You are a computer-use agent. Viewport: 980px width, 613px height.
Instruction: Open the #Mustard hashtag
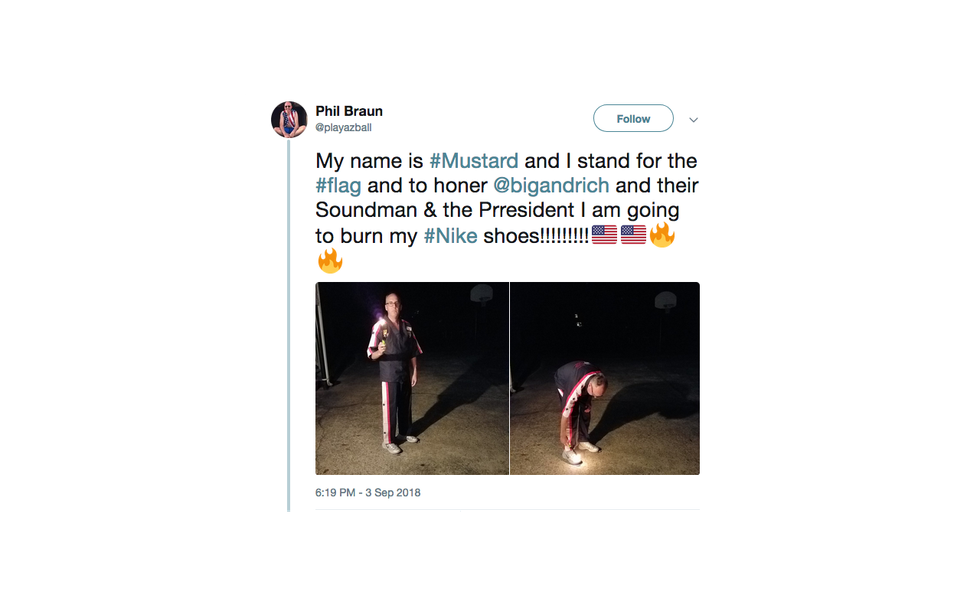tap(474, 160)
